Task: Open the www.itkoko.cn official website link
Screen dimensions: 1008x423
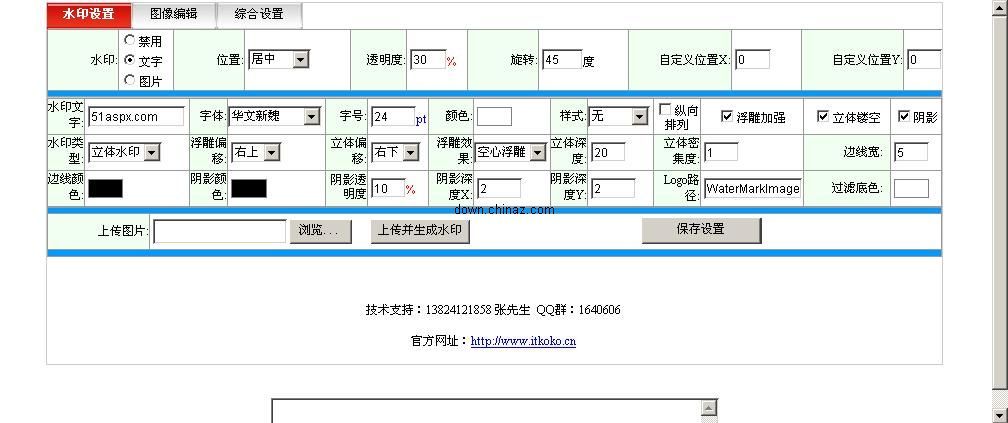Action: click(x=523, y=341)
